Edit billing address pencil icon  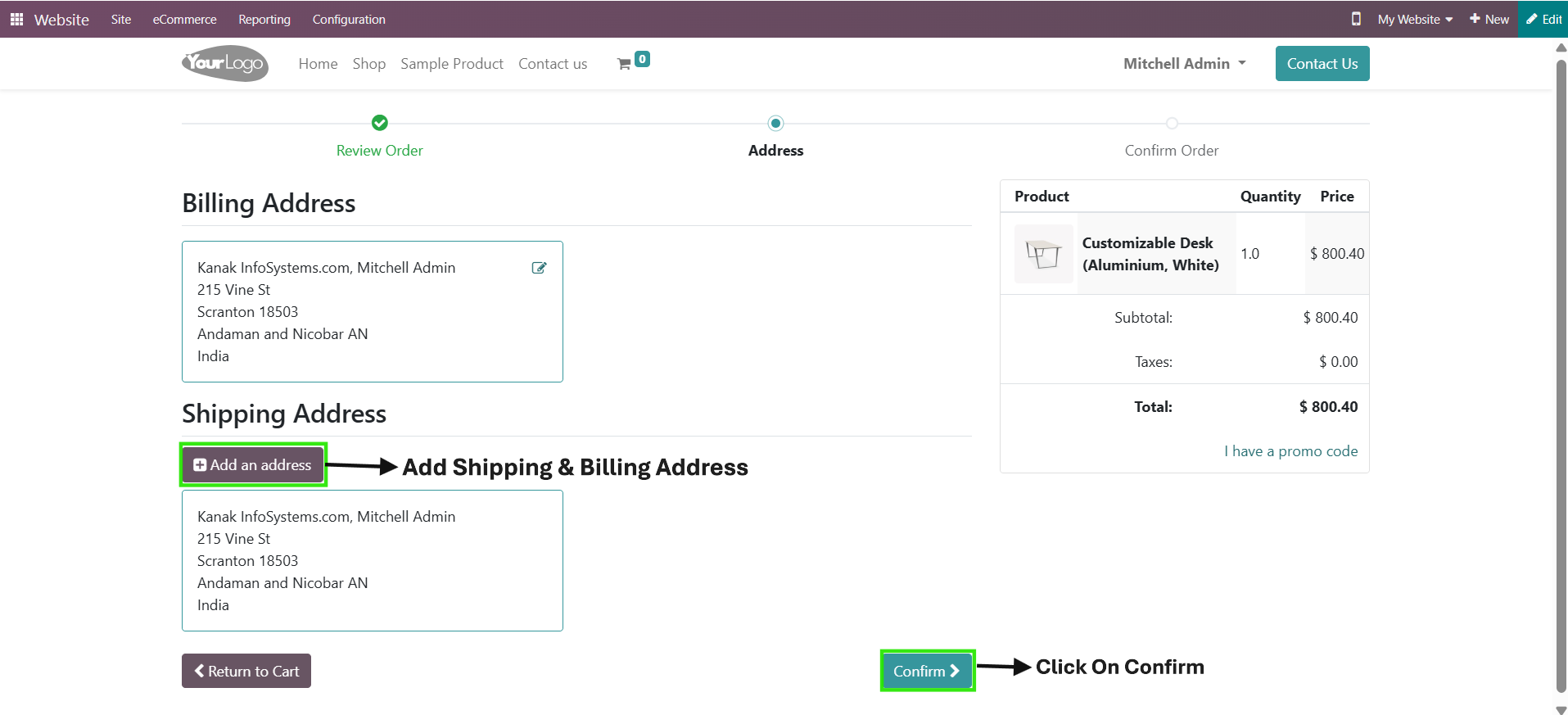pyautogui.click(x=539, y=268)
